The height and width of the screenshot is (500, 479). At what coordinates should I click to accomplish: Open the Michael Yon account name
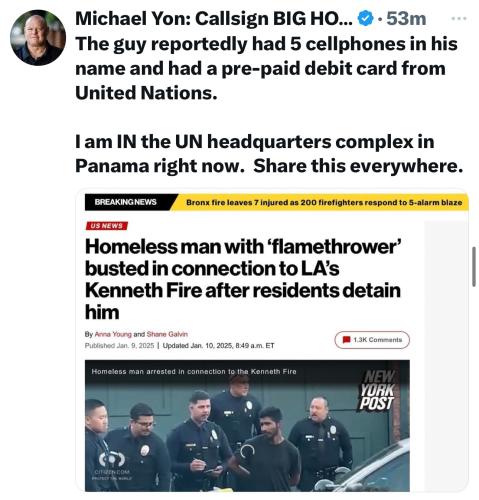click(x=213, y=19)
